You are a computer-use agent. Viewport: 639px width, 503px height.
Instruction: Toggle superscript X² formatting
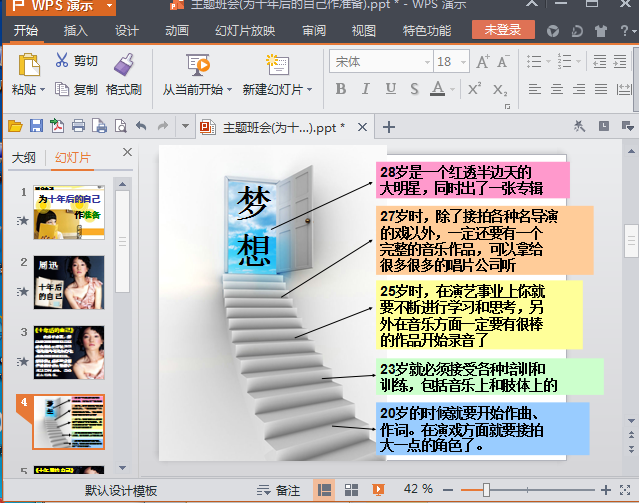pos(474,89)
